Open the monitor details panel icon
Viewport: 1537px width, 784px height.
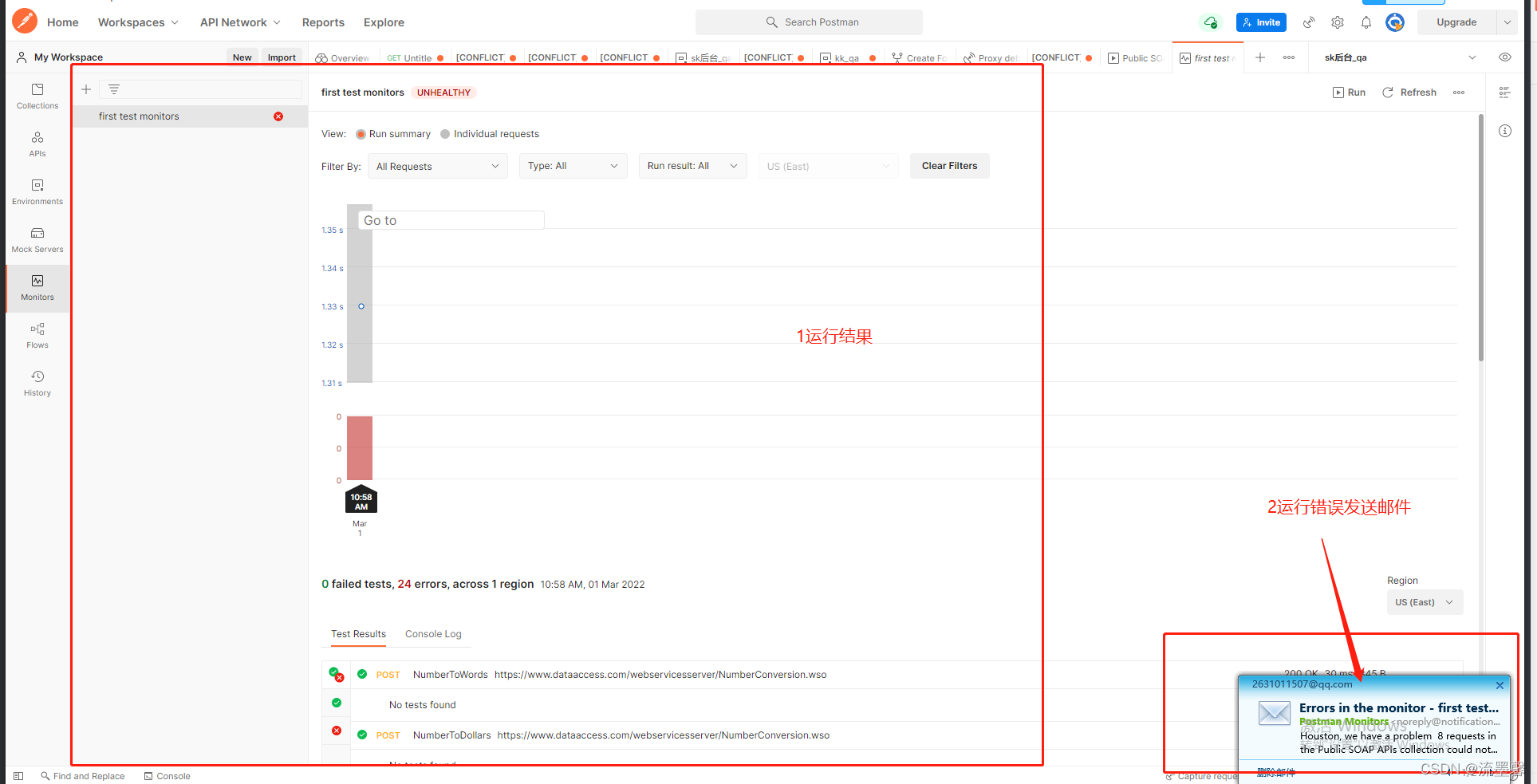click(1505, 93)
